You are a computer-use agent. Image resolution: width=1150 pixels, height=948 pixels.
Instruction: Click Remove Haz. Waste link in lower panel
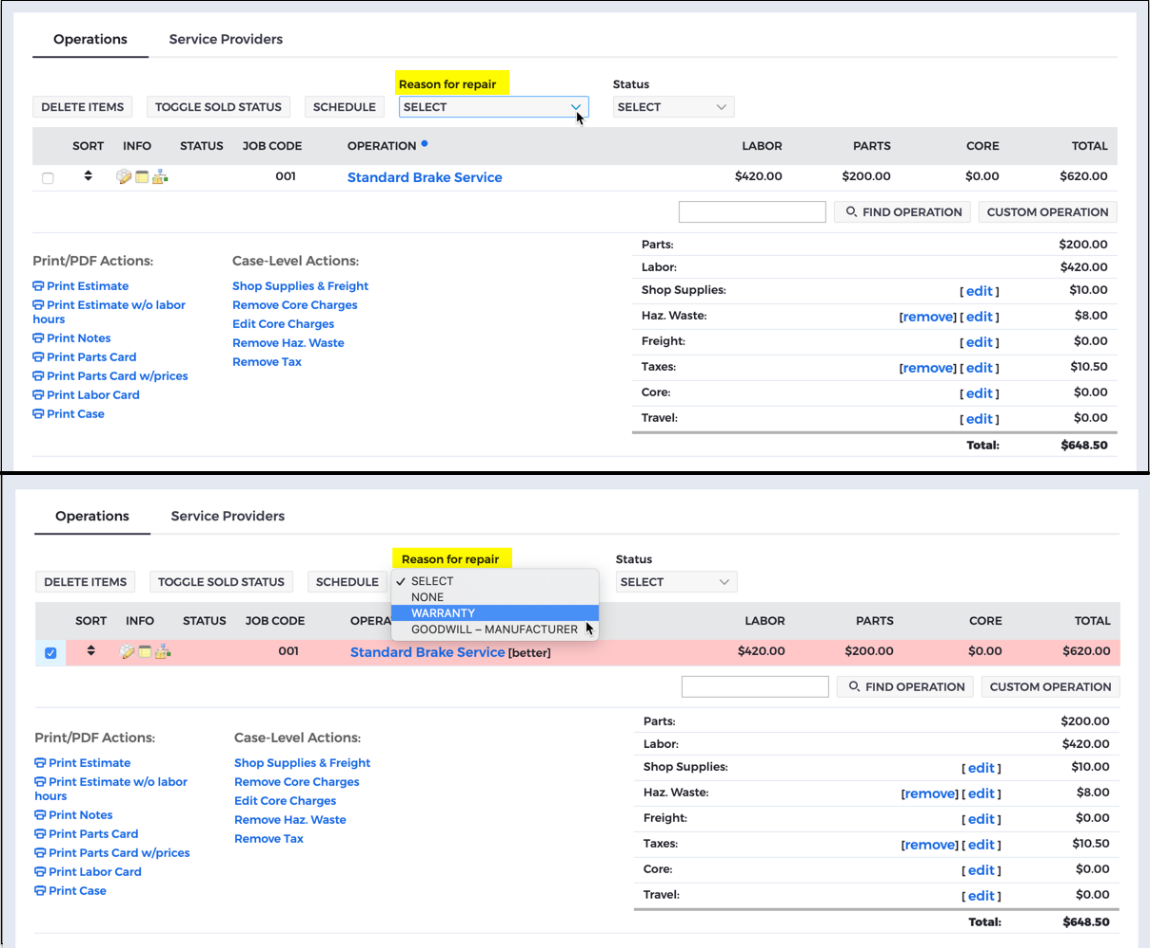(290, 820)
